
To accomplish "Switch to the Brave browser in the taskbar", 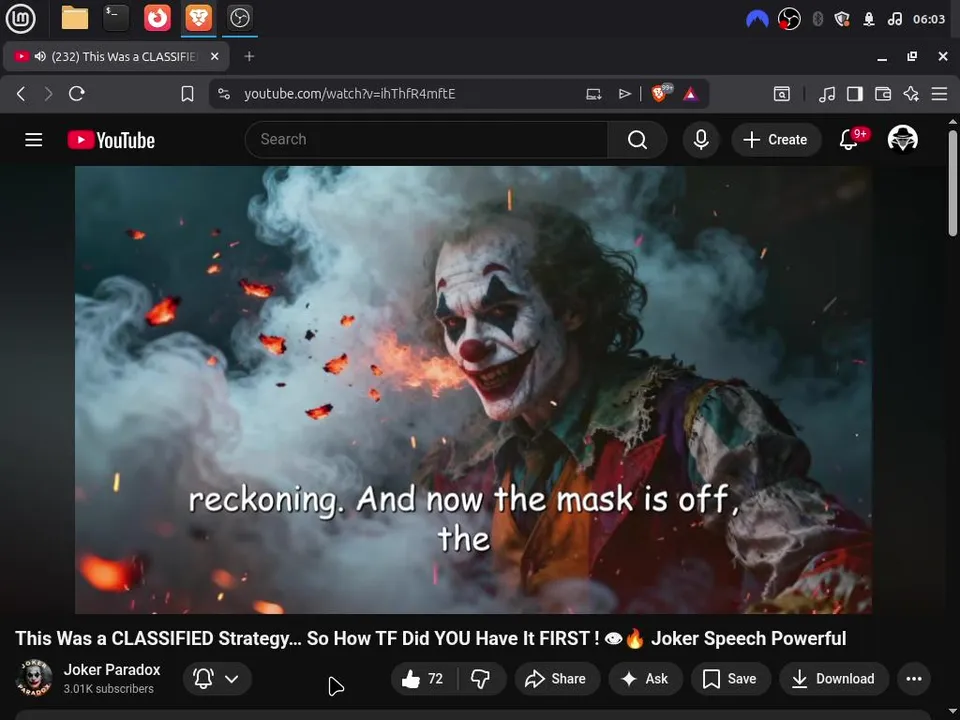I will [198, 18].
